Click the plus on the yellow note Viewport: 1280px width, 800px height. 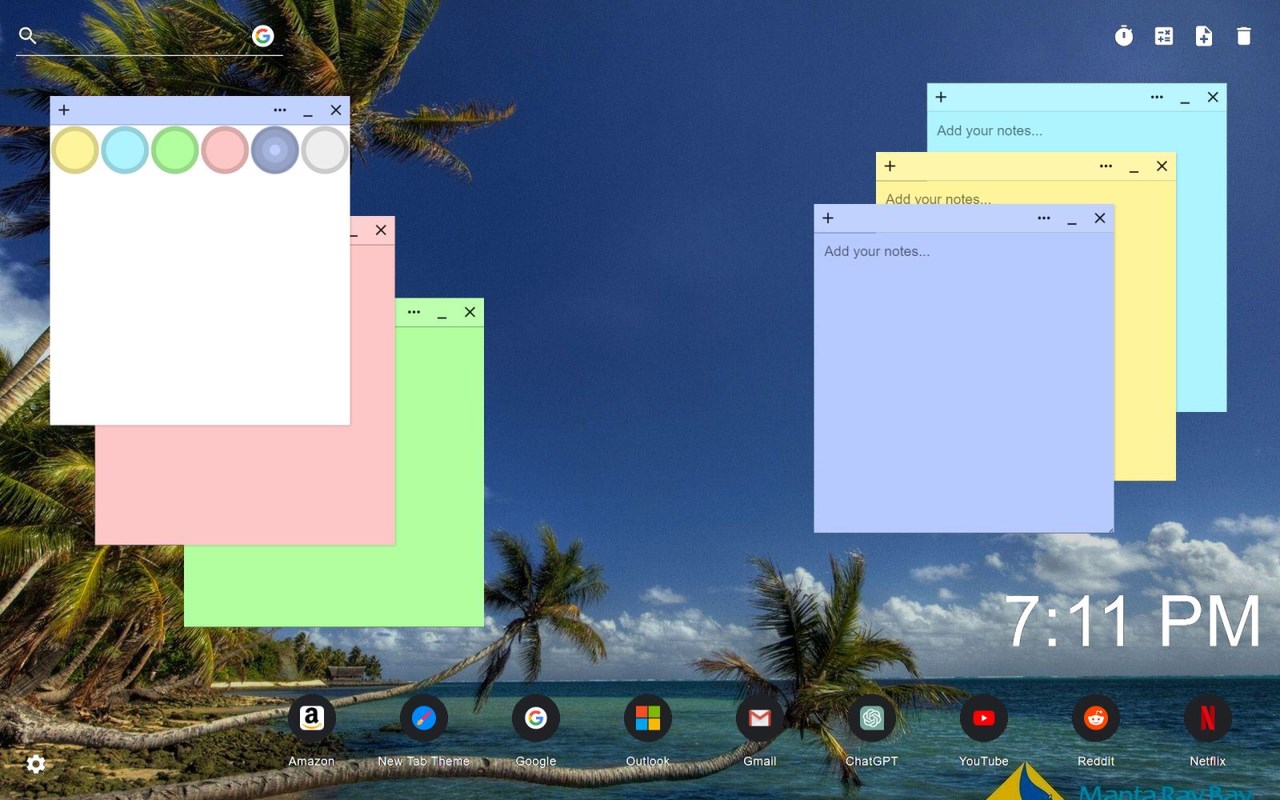click(x=890, y=166)
